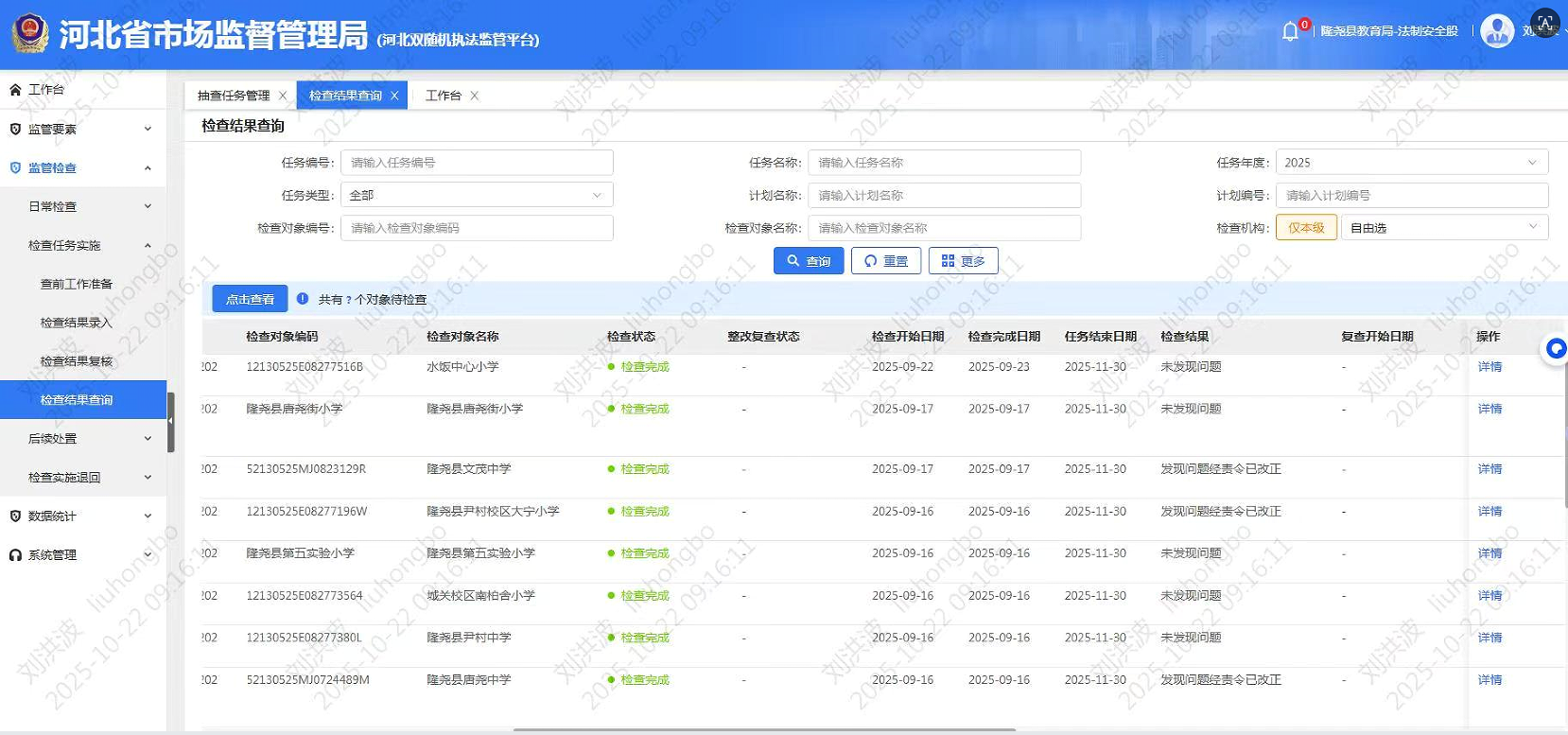Open 详情 for 隆尧县文茂中学
Viewport: 1568px width, 735px height.
pyautogui.click(x=1490, y=469)
